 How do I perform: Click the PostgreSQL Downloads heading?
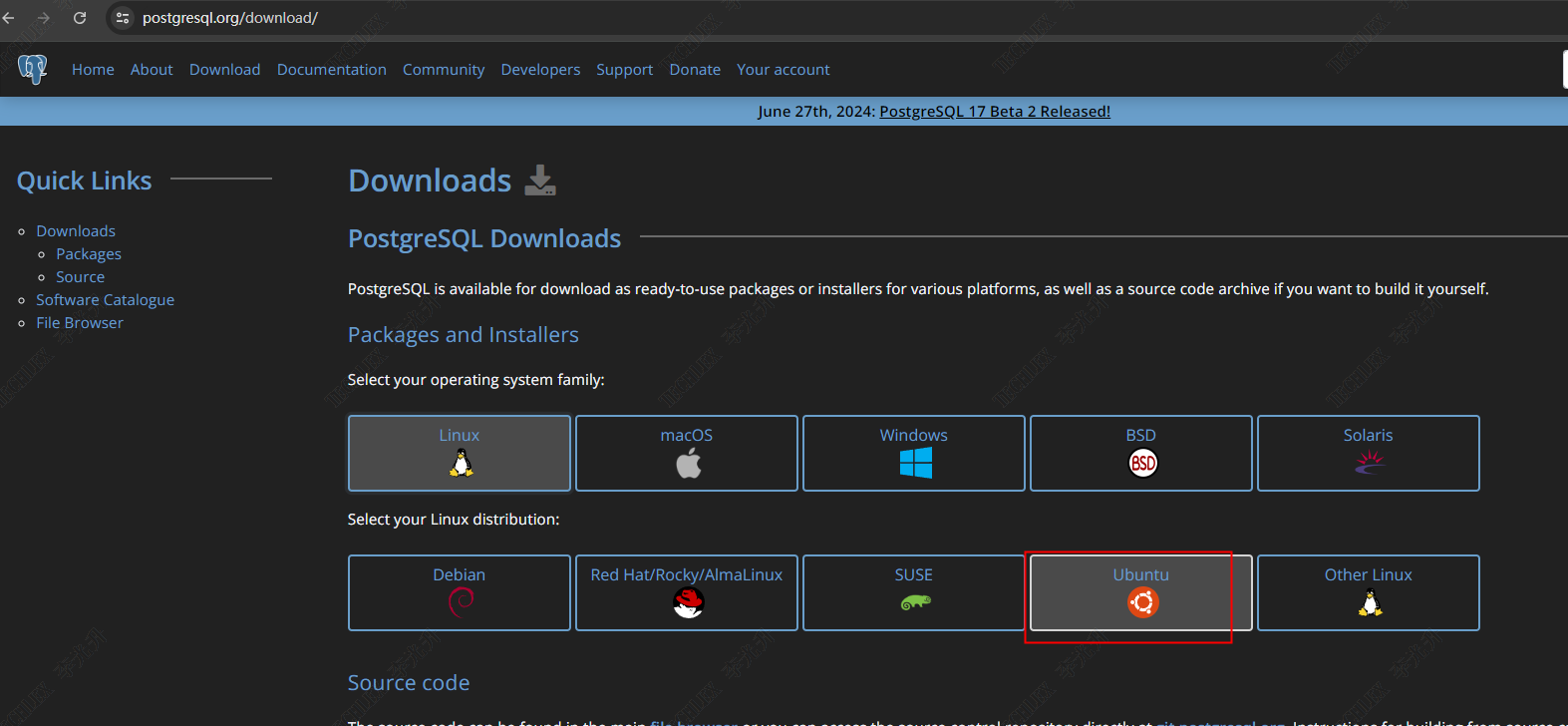coord(484,238)
